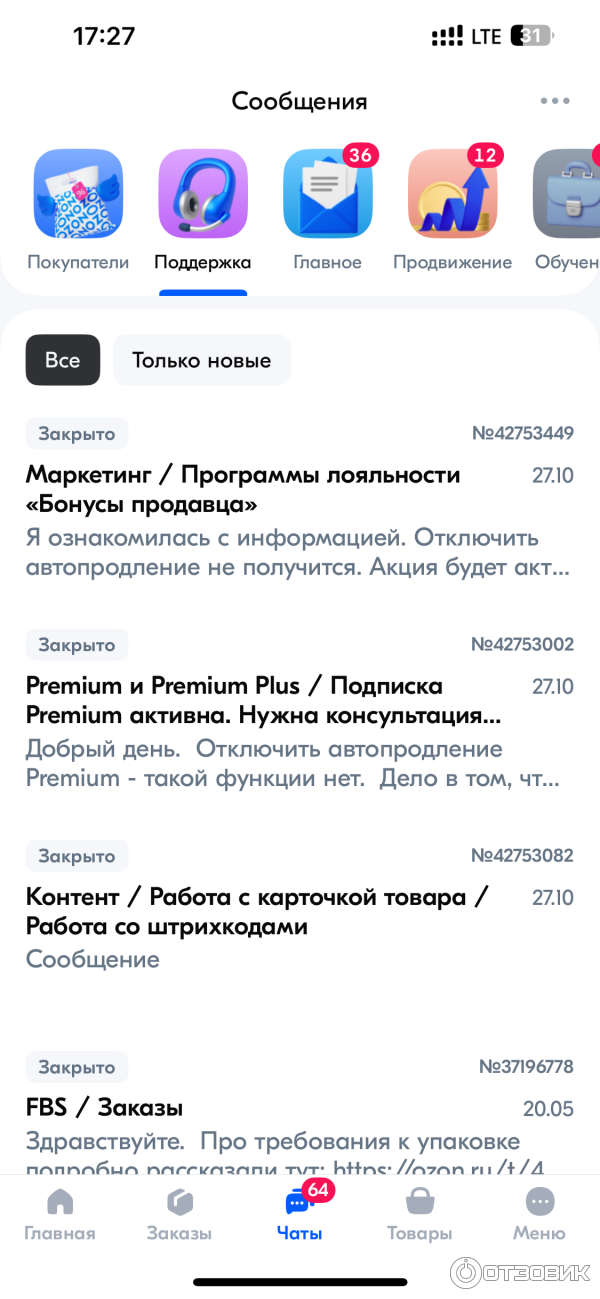Image resolution: width=600 pixels, height=1299 pixels.
Task: Open the FBS / Заказы ticket
Action: pos(105,1108)
